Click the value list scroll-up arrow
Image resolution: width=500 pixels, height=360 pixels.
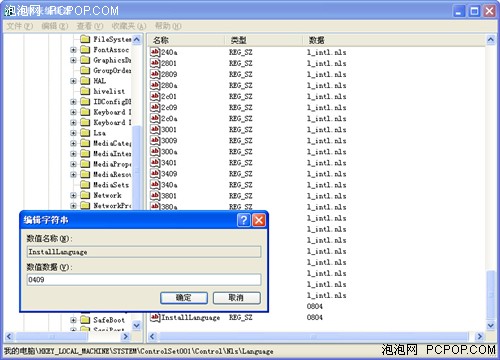[x=490, y=40]
